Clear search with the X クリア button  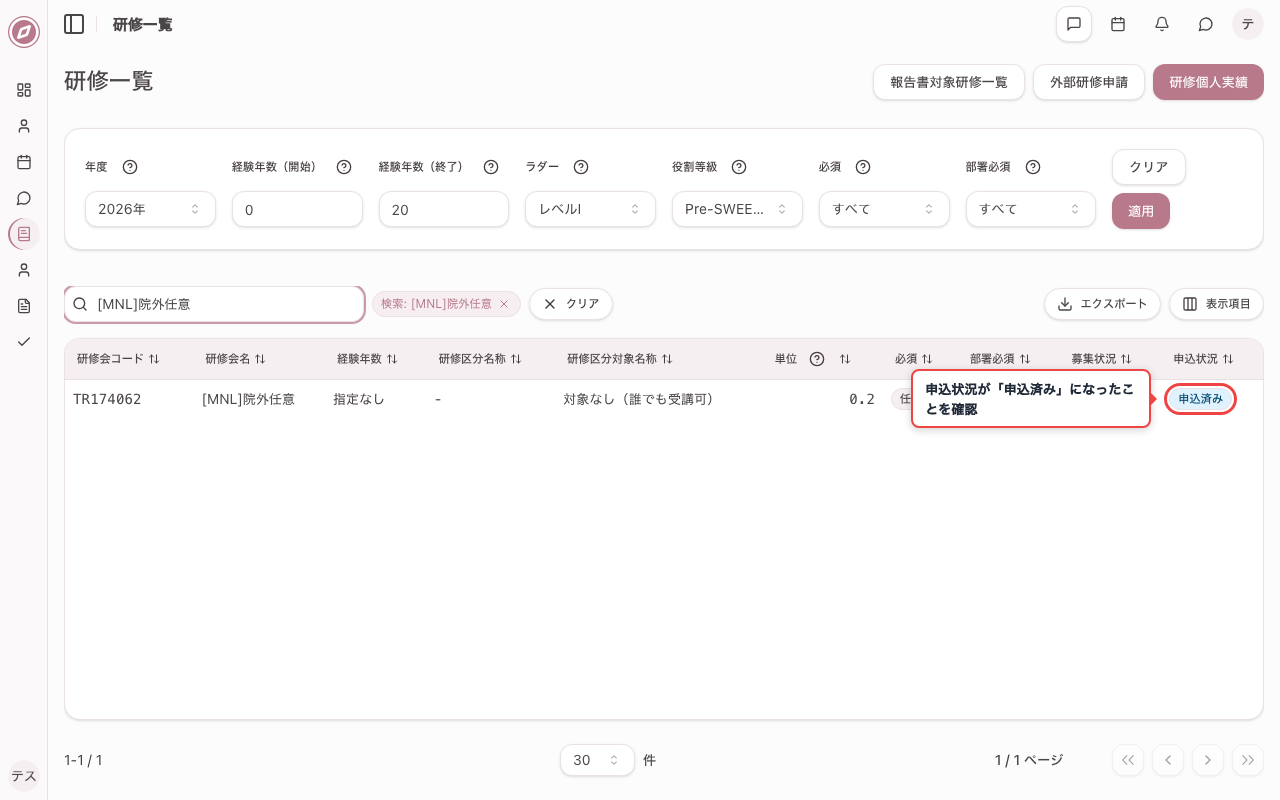click(571, 304)
